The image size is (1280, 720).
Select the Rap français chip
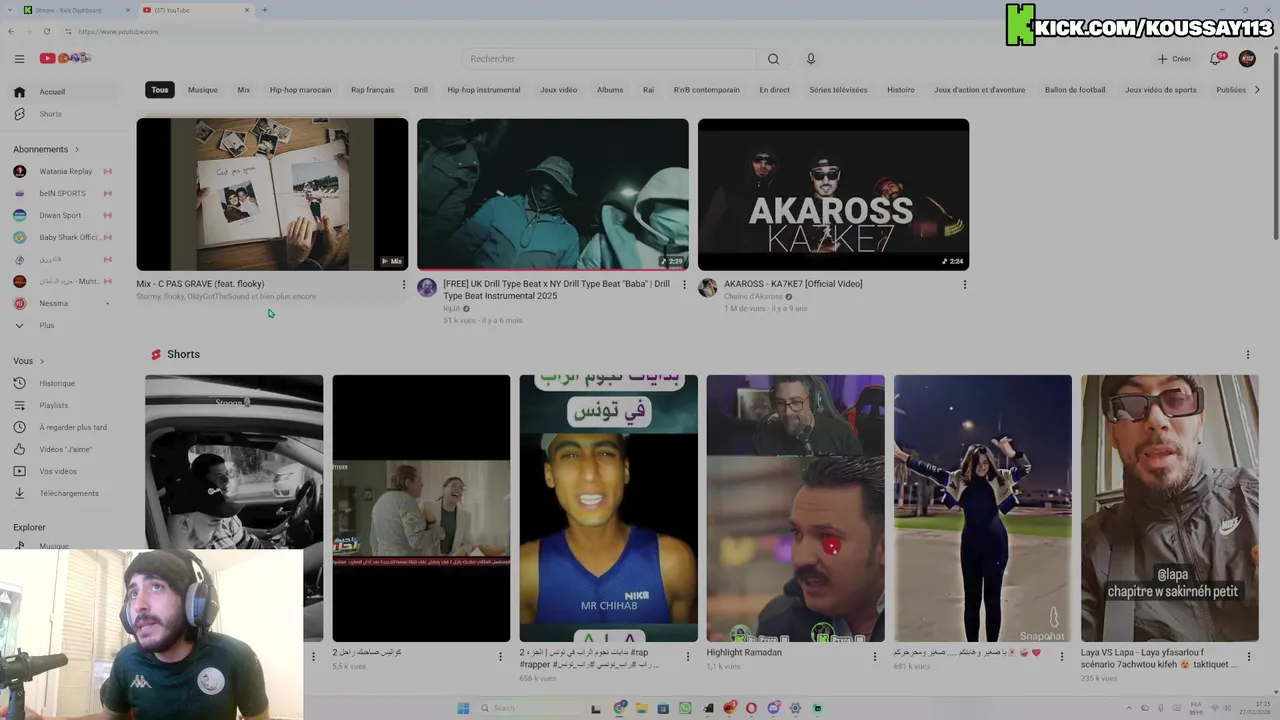(x=372, y=90)
